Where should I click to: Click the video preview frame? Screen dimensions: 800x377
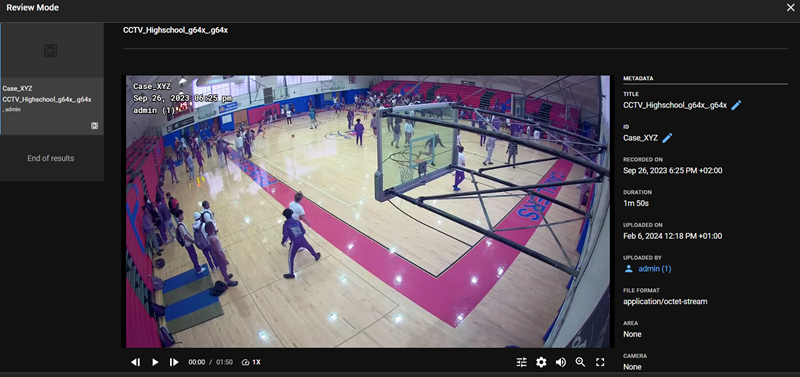368,212
